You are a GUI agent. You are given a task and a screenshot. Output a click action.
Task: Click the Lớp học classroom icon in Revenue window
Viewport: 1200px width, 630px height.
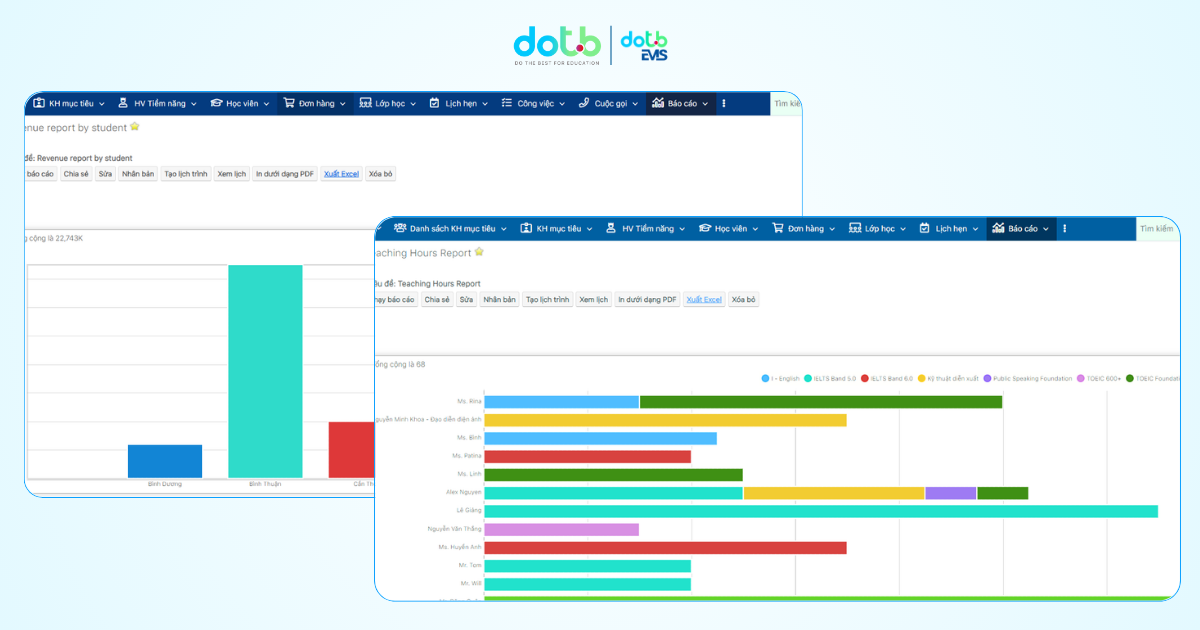click(x=365, y=103)
